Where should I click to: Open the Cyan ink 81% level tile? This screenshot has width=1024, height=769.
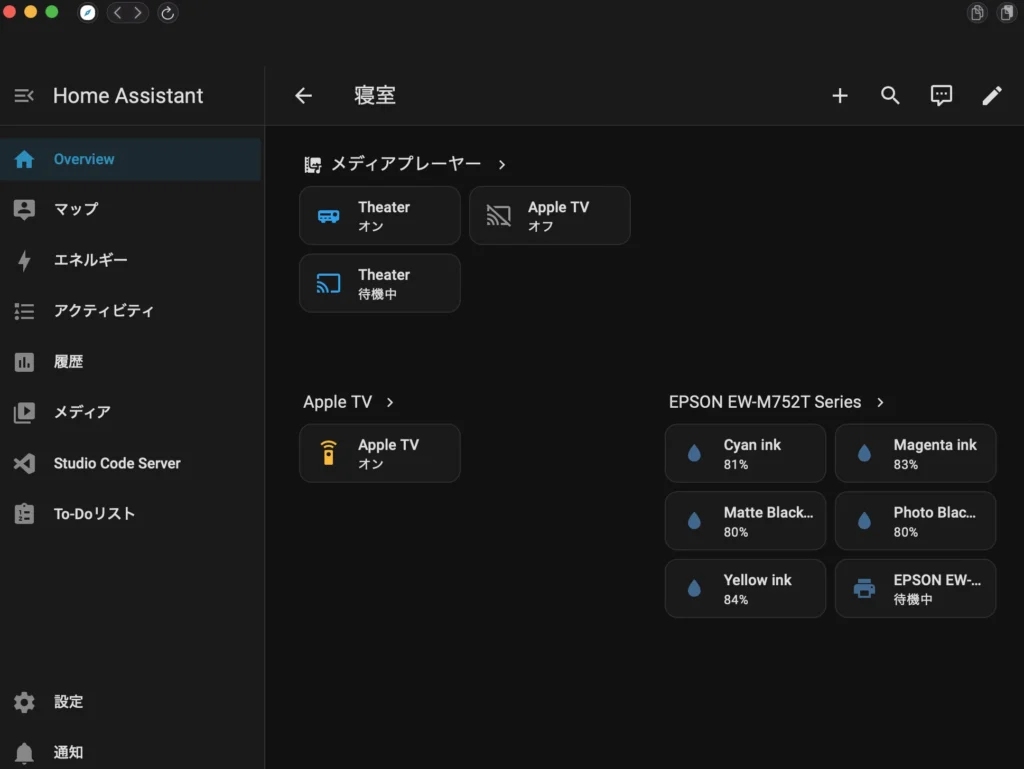pos(745,454)
